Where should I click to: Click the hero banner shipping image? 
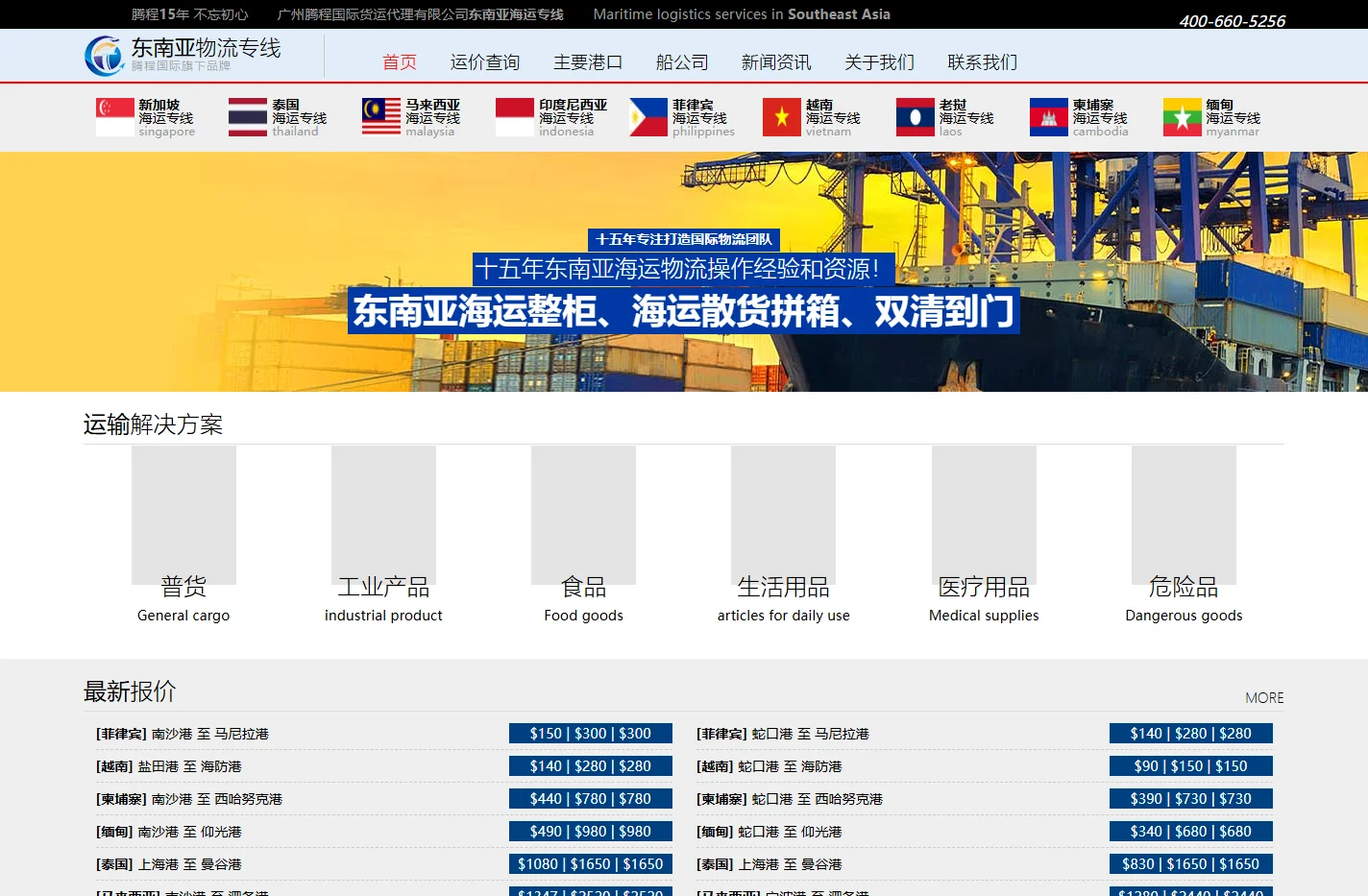coord(684,272)
